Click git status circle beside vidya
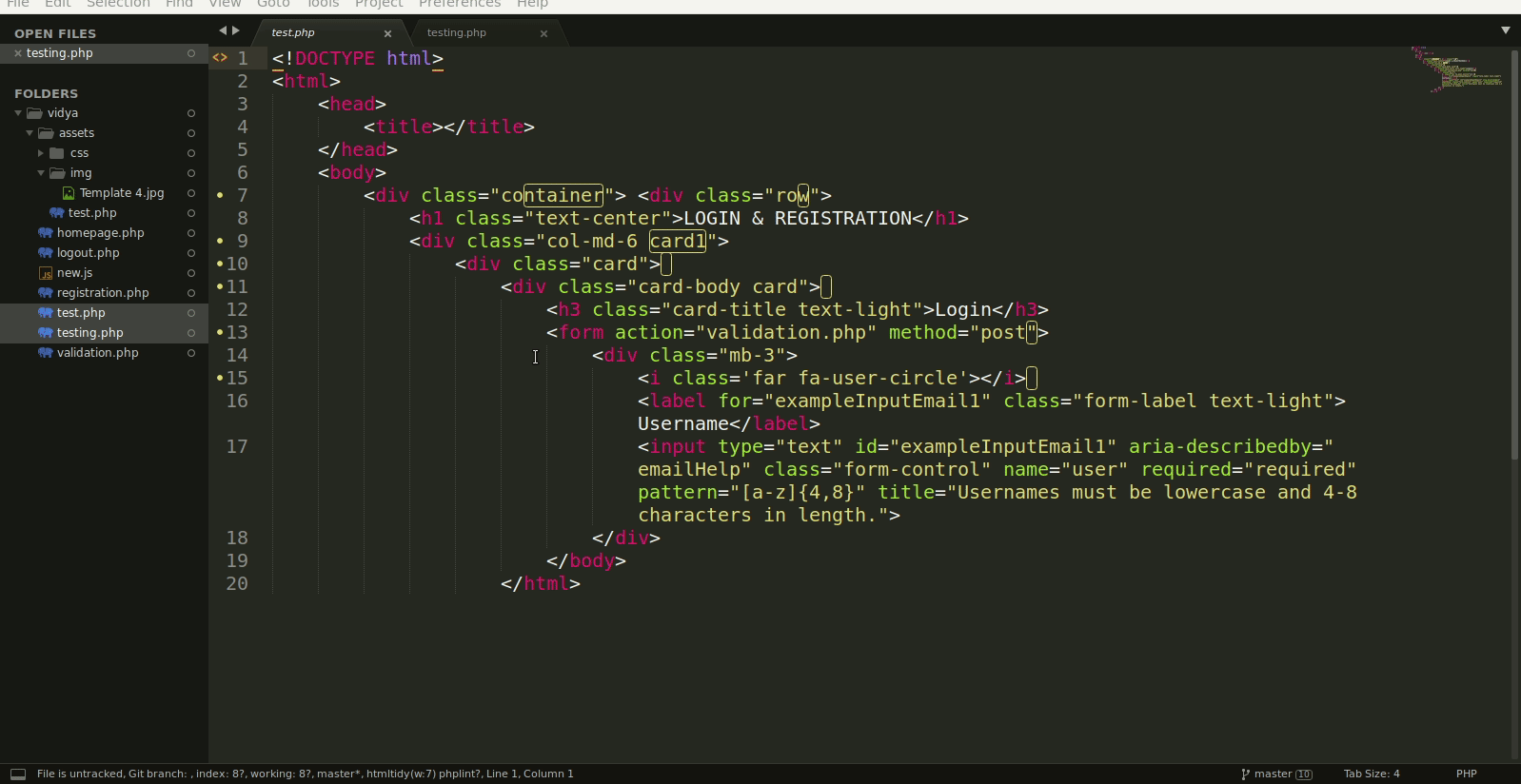 [x=191, y=113]
